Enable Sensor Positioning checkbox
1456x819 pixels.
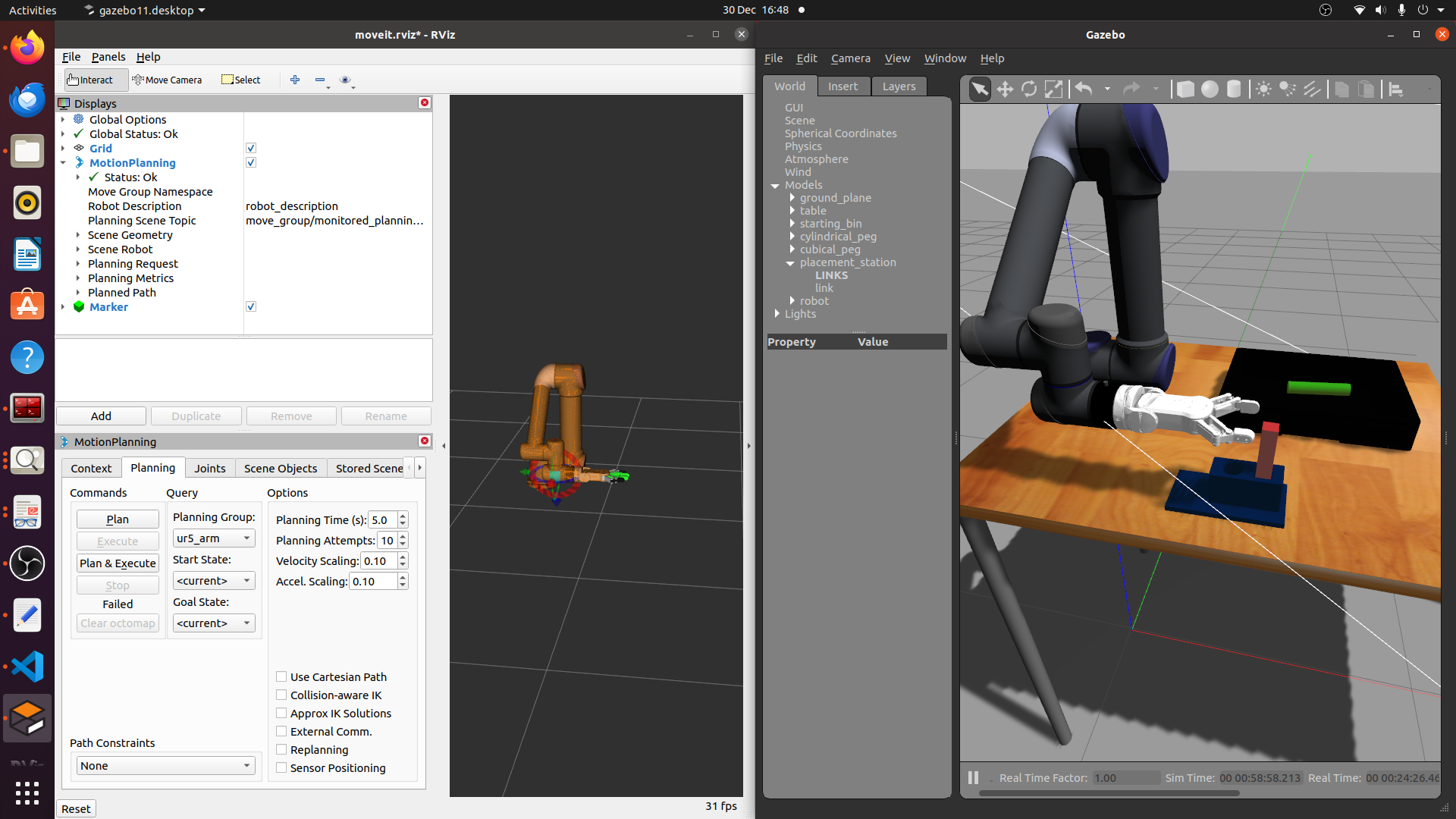pyautogui.click(x=281, y=767)
